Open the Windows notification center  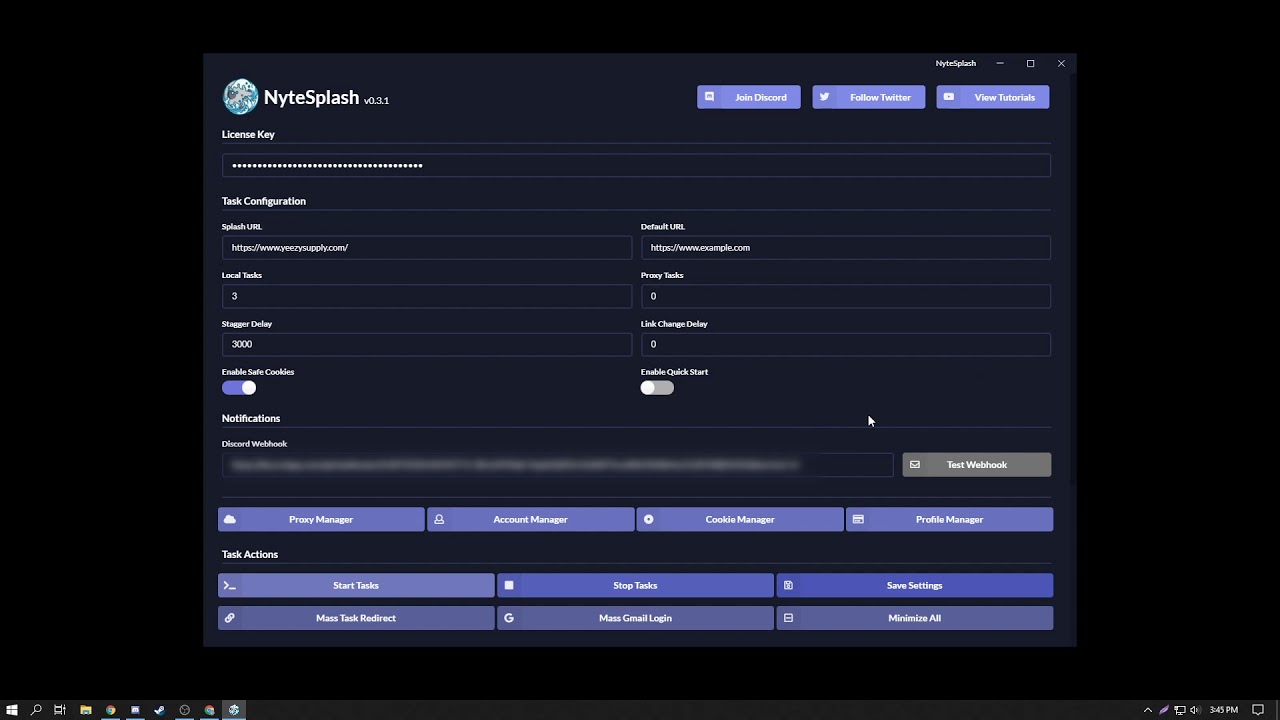tap(1258, 710)
